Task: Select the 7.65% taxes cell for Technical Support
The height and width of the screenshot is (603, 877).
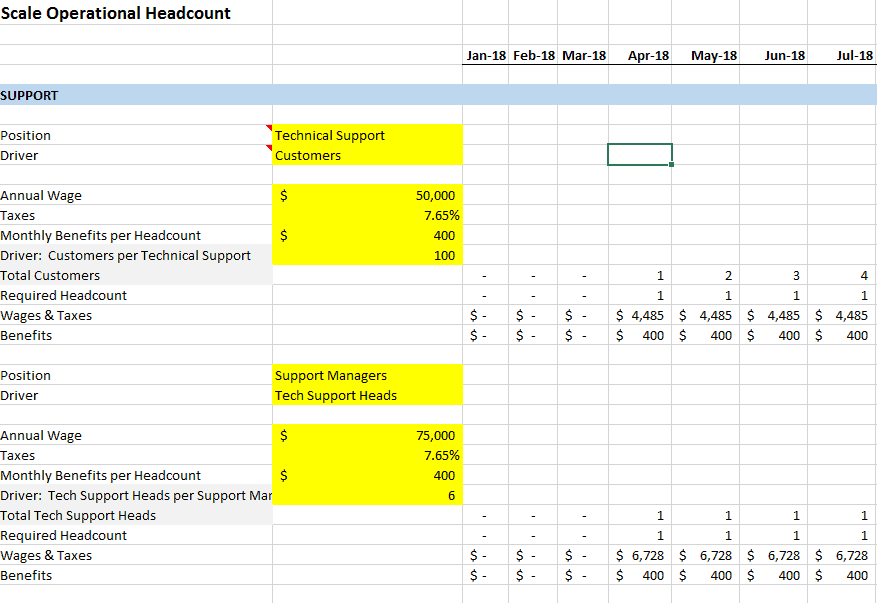Action: (x=367, y=215)
